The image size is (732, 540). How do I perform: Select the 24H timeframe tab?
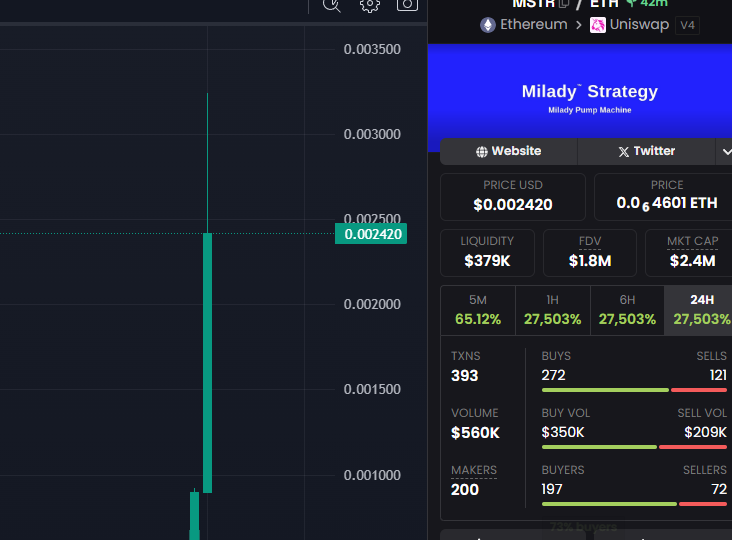[698, 310]
